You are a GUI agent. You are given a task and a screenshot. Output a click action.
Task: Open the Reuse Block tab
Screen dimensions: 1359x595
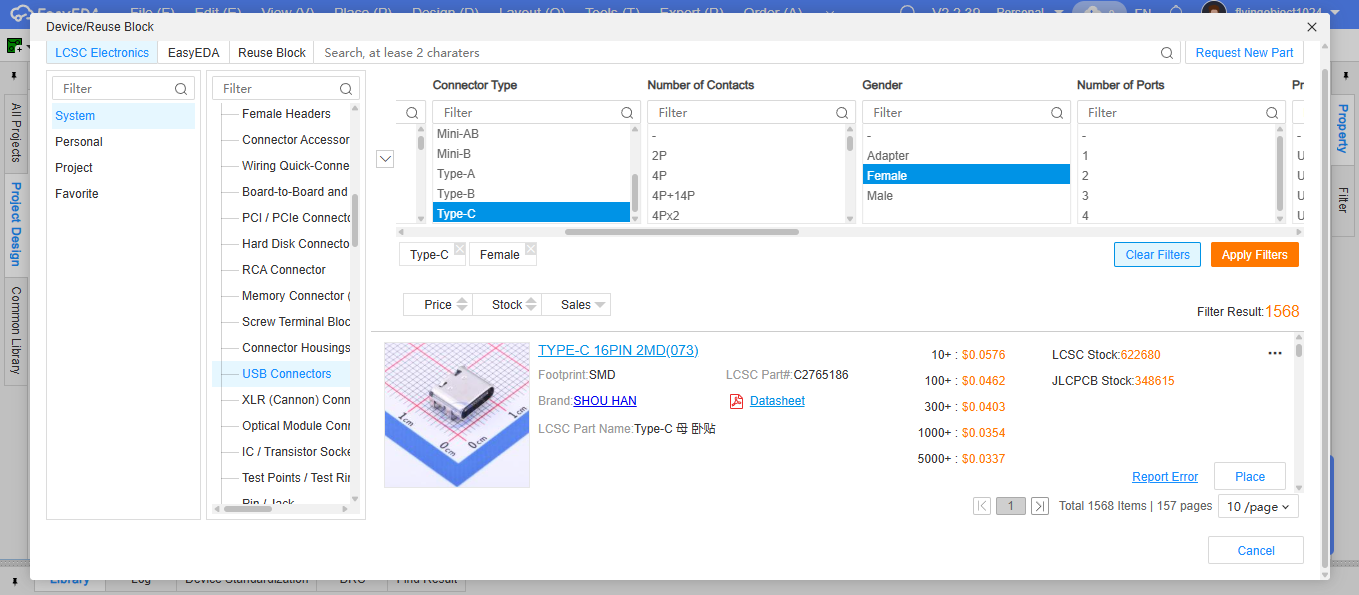(271, 53)
